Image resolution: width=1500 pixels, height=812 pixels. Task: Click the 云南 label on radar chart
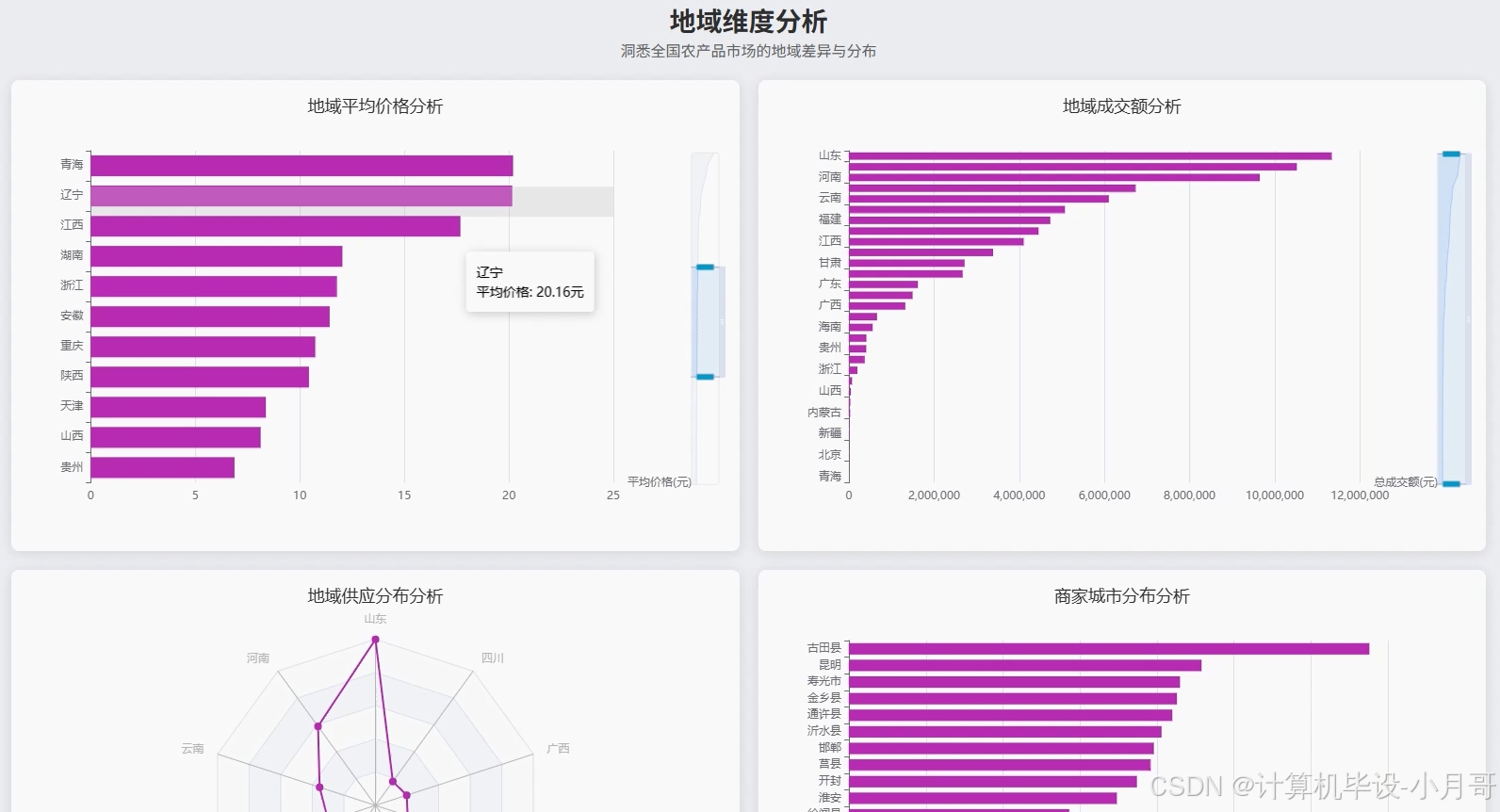(x=192, y=748)
